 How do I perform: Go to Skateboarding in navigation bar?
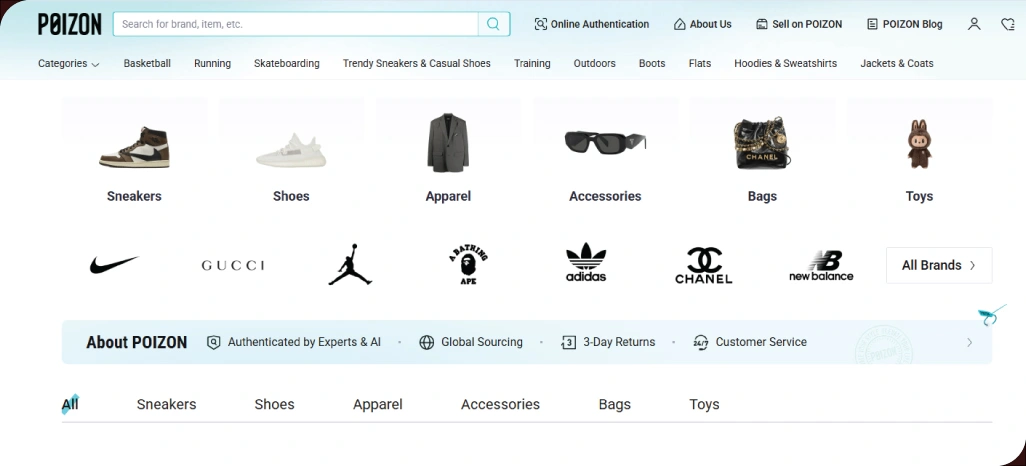click(x=287, y=63)
